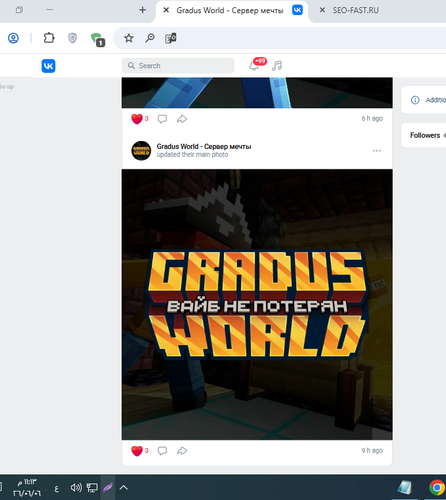
Task: Open a new browser tab with plus
Action: coord(142,10)
